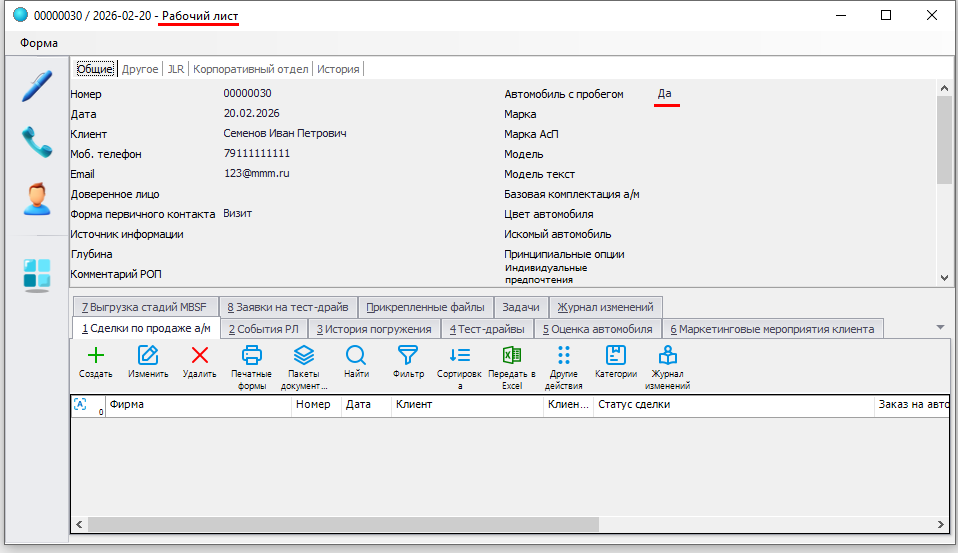This screenshot has height=553, width=958.
Task: Open Категории toolbar icon
Action: coord(616,356)
